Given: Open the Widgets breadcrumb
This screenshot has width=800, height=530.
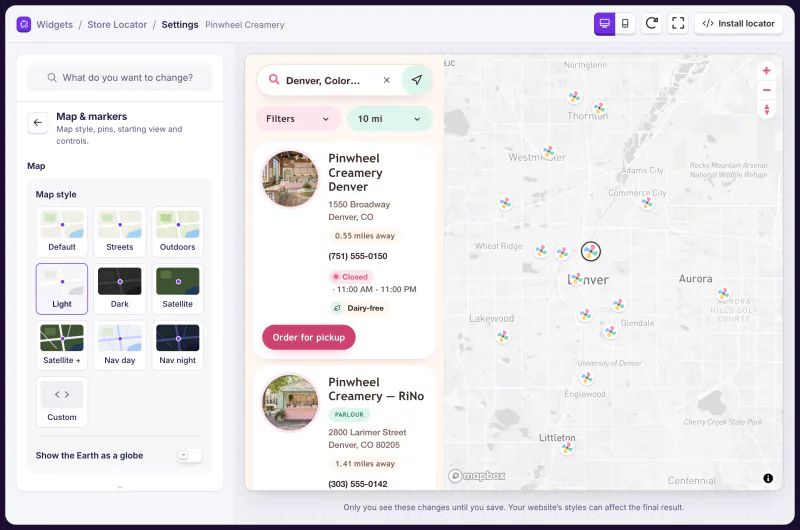Looking at the screenshot, I should [55, 24].
